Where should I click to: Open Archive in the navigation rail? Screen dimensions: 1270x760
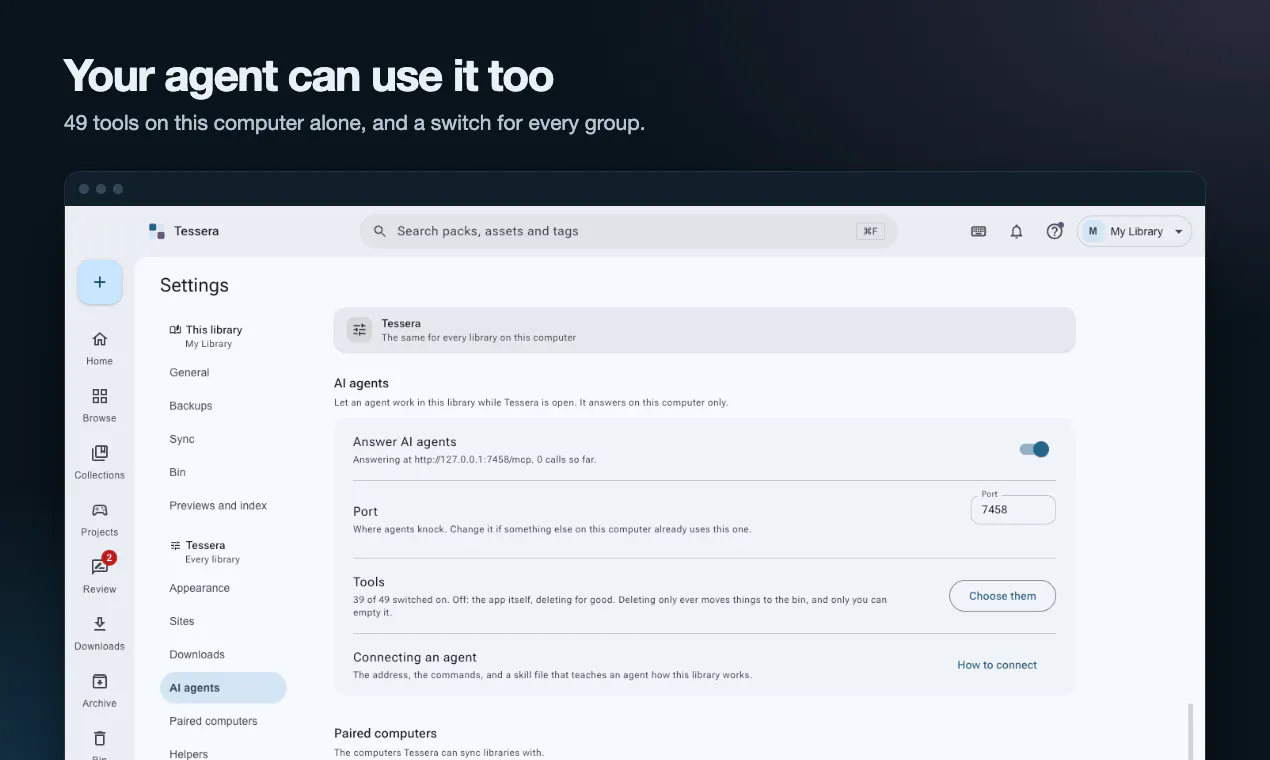(100, 690)
